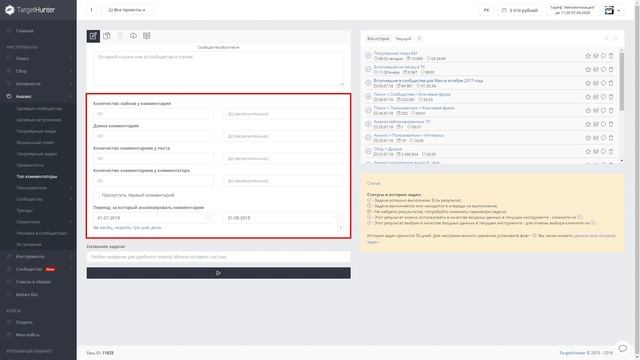This screenshot has height=360, width=640.
Task: Toggle status circle of 'Анализ заблокированных ТХ'
Action: click(368, 124)
